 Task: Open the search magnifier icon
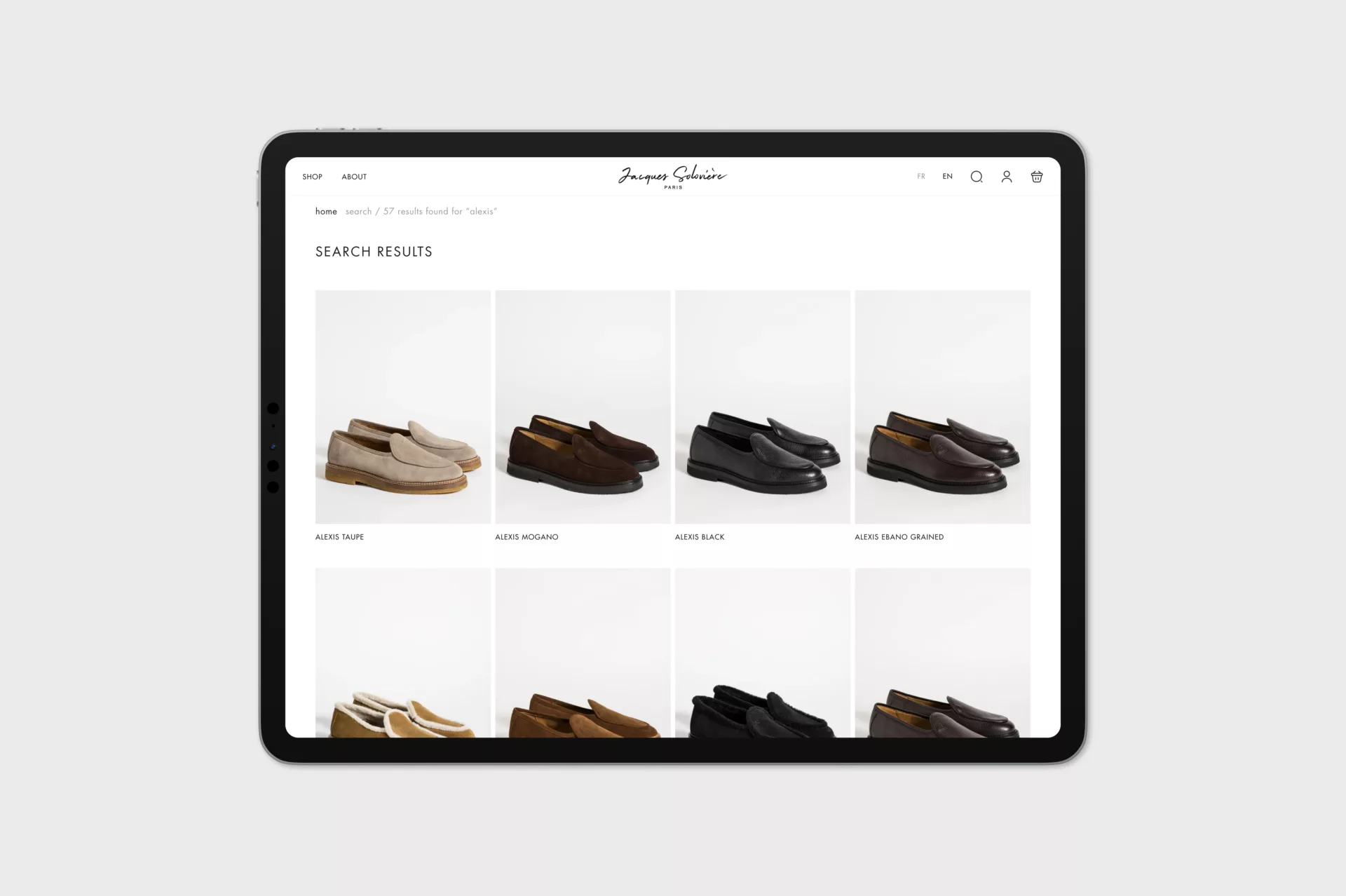tap(976, 177)
